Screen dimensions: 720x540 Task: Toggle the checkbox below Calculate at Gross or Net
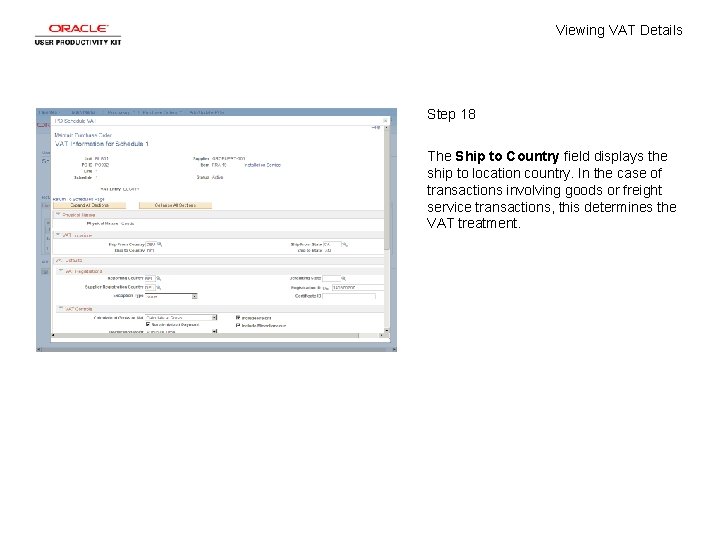(148, 324)
